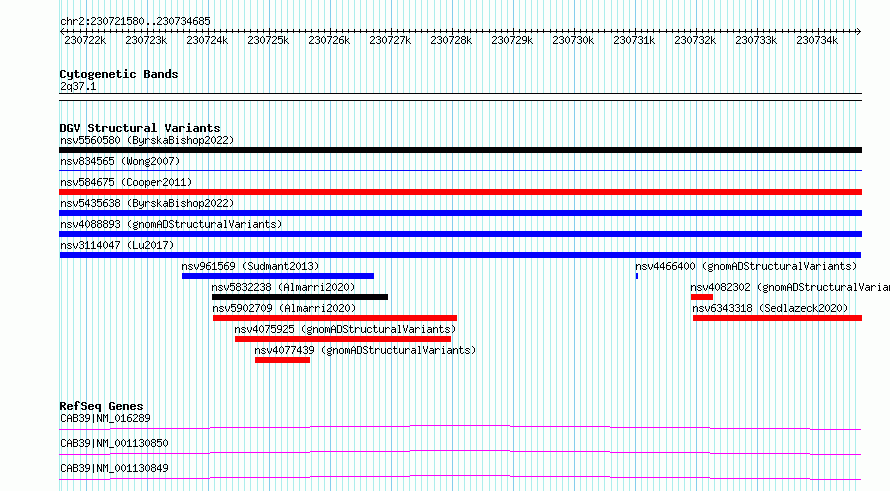Image resolution: width=890 pixels, height=491 pixels.
Task: Click the 2q37.1 cytogenetic band bar
Action: [x=460, y=97]
